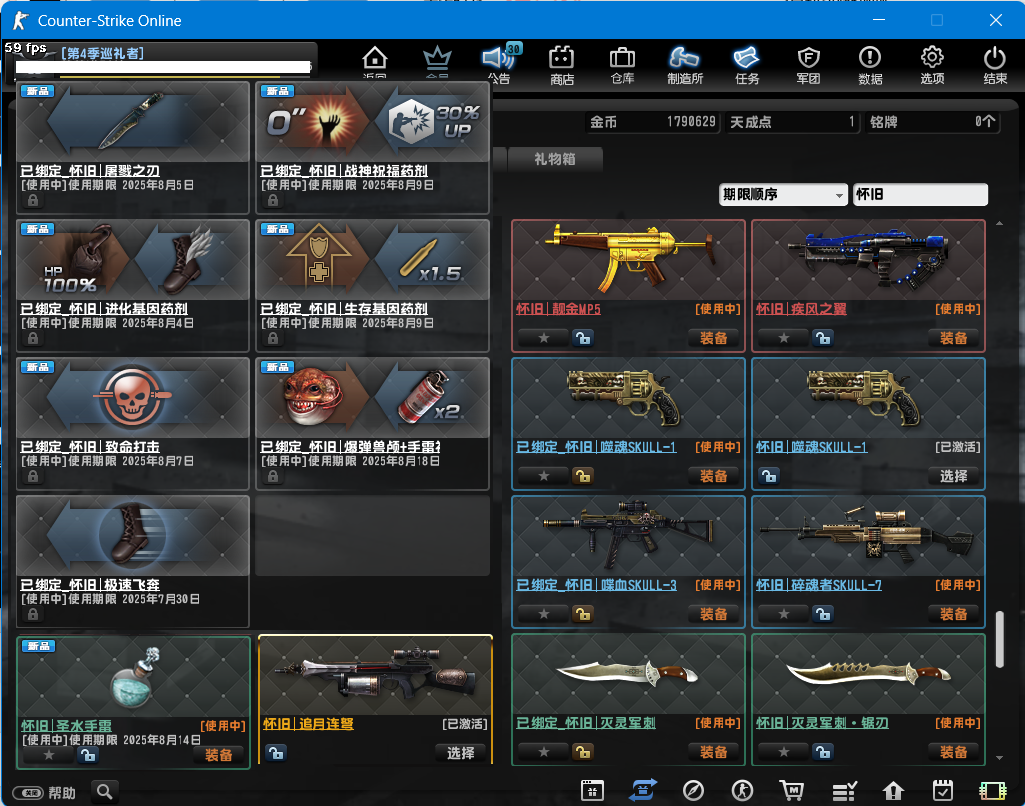Select the 怀旧|灭灵军刺·锯刃 knife thumbnail
The image size is (1025, 806).
point(868,674)
